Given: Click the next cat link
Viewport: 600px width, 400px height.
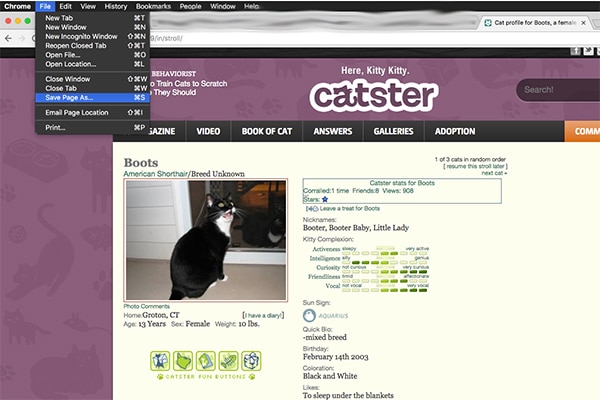Looking at the screenshot, I should pyautogui.click(x=494, y=173).
